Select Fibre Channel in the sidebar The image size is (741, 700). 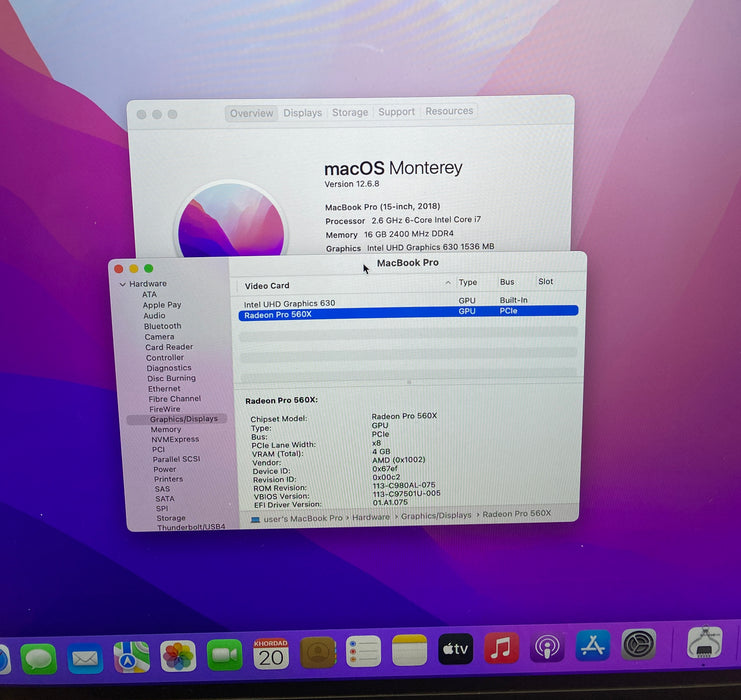[x=175, y=399]
